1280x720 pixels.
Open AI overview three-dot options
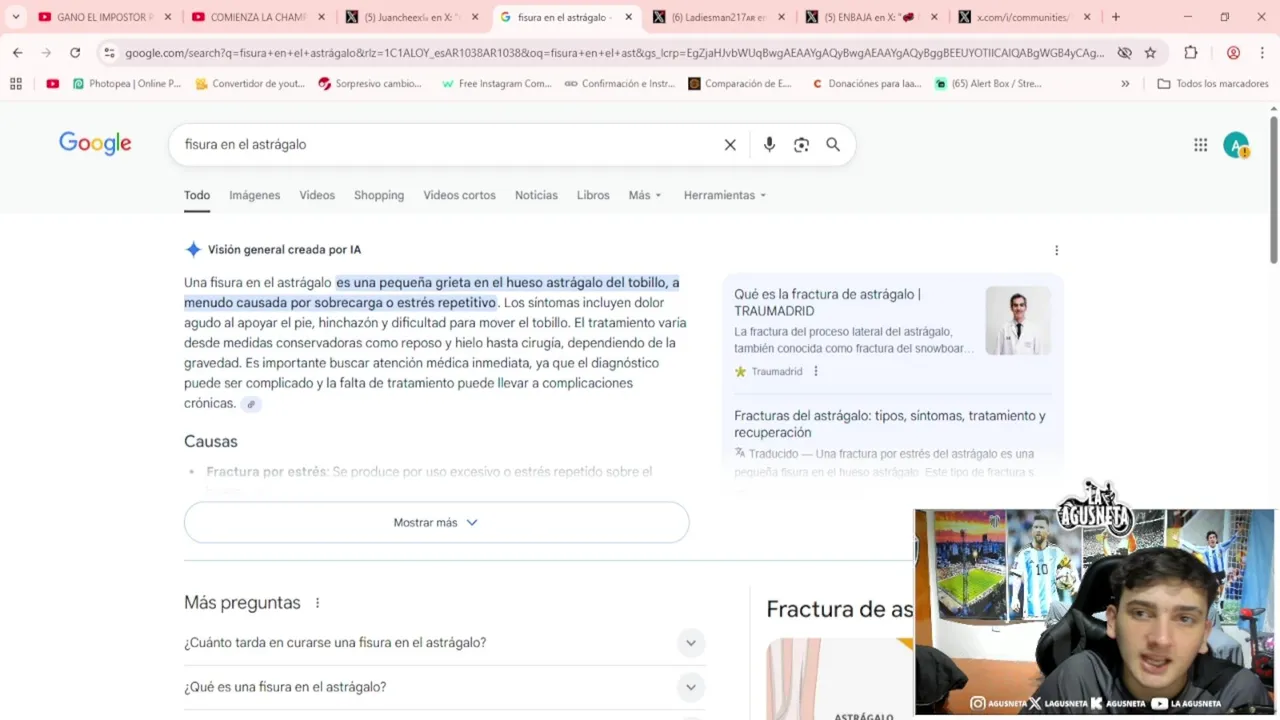(1056, 250)
